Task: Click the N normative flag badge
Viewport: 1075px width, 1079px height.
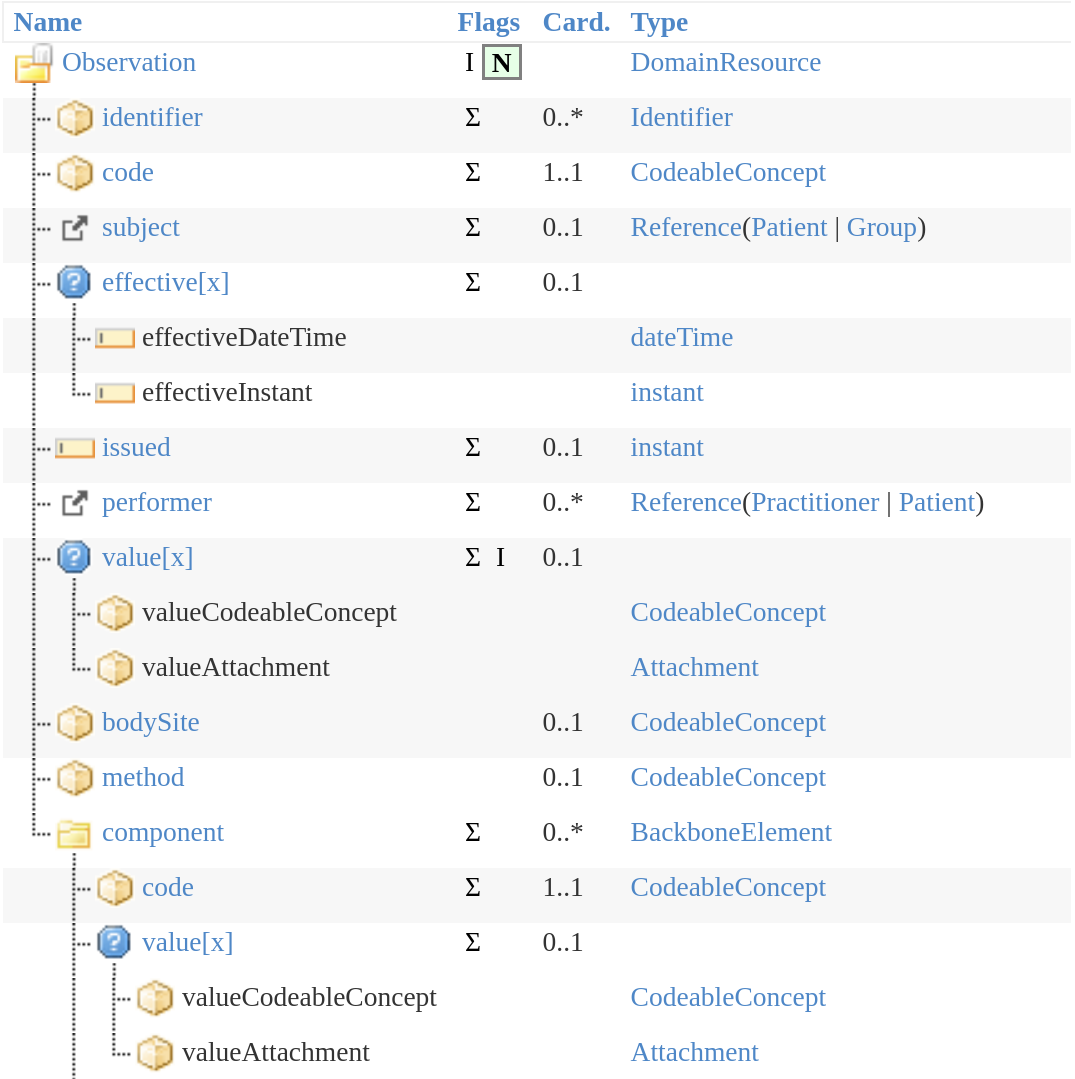Action: (502, 63)
